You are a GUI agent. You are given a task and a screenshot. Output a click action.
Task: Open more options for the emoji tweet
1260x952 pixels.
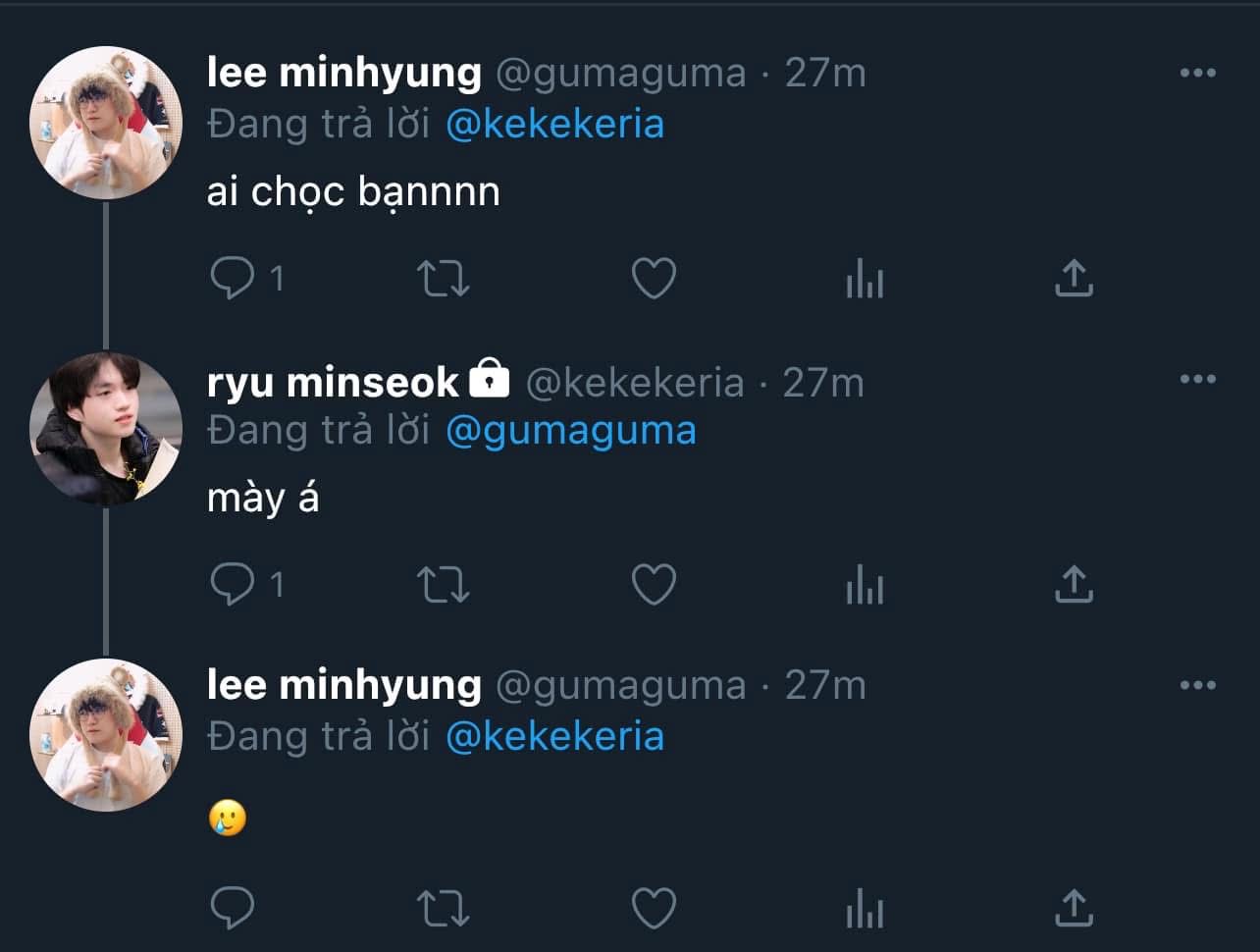[x=1197, y=686]
